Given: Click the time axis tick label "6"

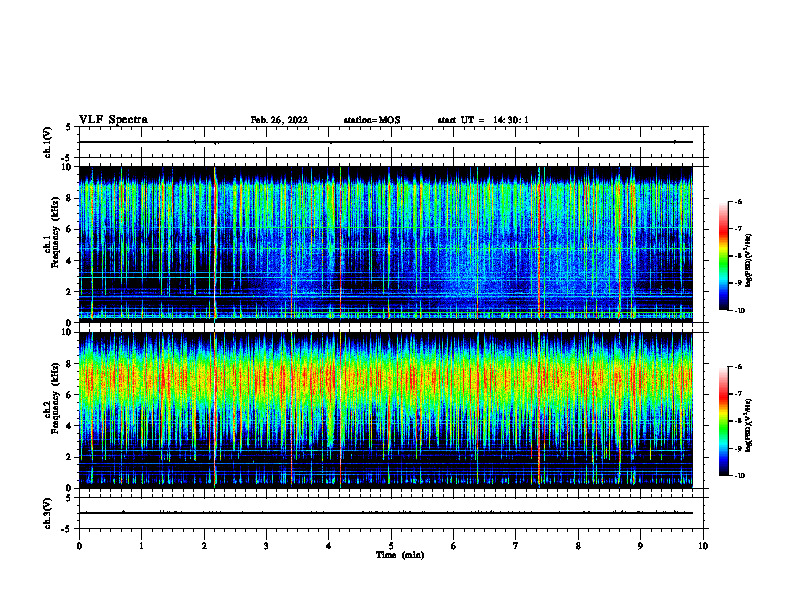Looking at the screenshot, I should [454, 546].
